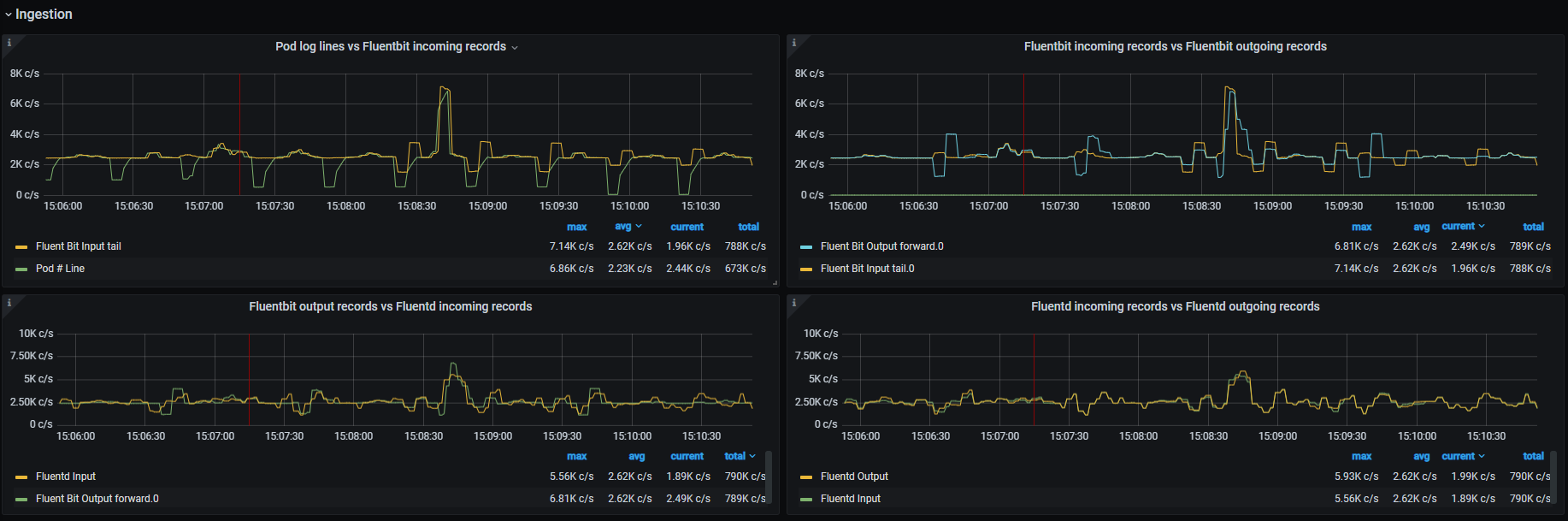Collapse the Ingestion row
Image resolution: width=1568 pixels, height=521 pixels.
click(x=38, y=14)
